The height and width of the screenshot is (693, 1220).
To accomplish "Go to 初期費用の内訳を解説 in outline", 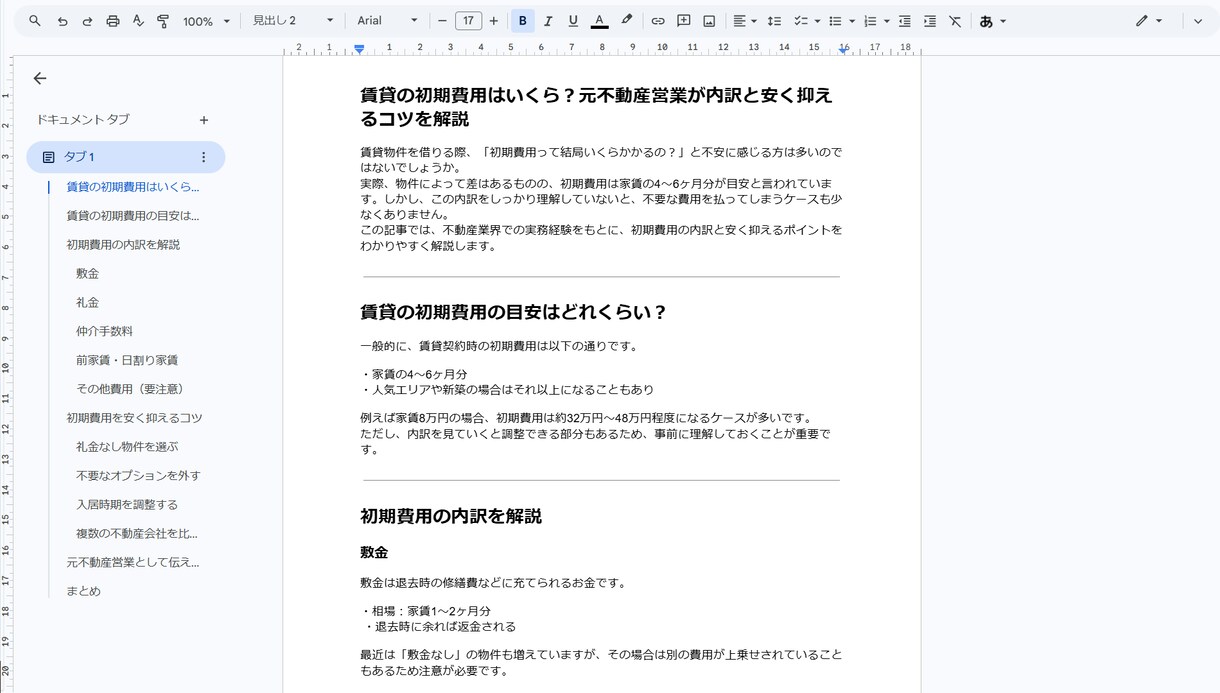I will pyautogui.click(x=123, y=245).
